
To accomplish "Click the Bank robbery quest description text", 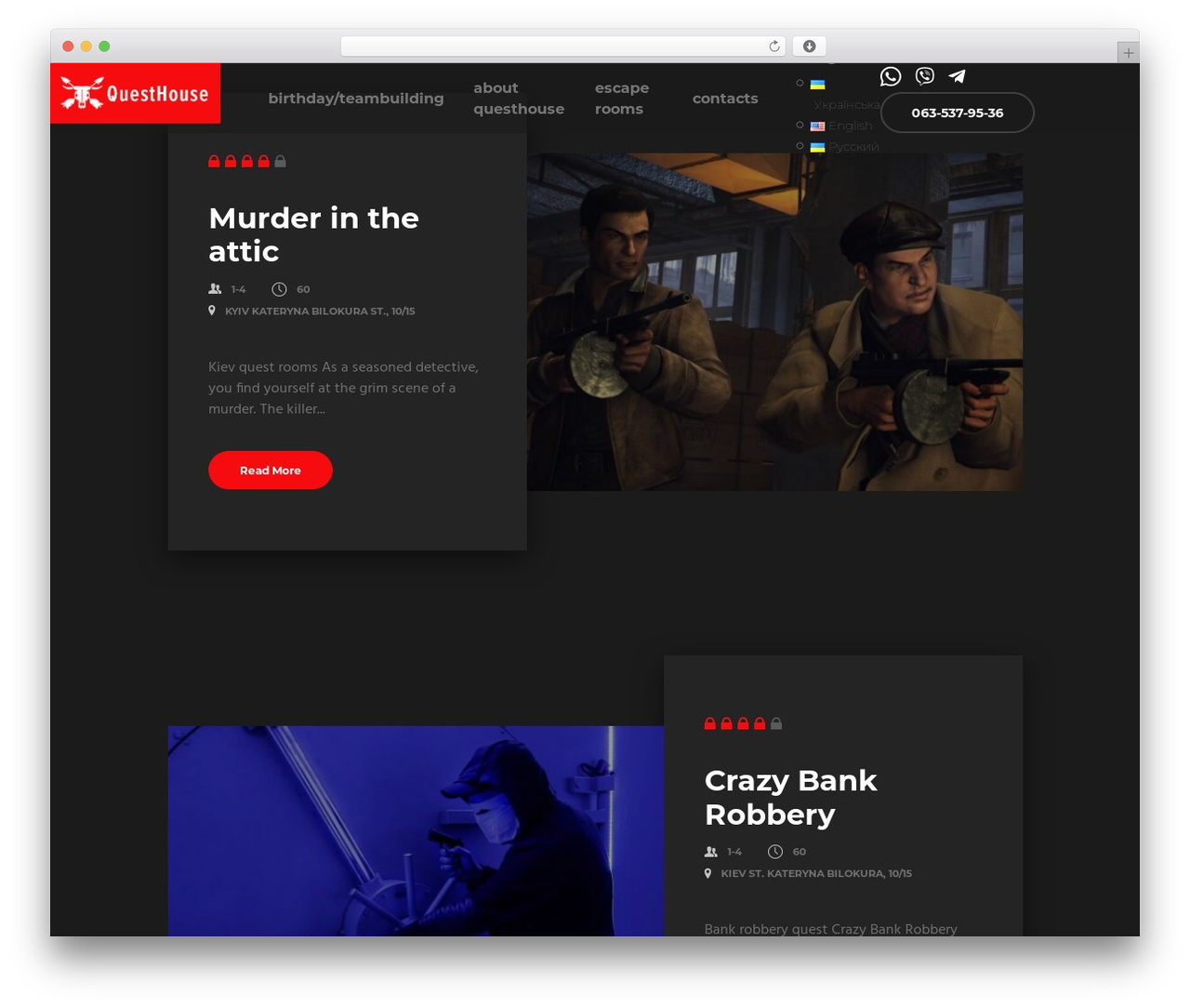I will point(831,929).
